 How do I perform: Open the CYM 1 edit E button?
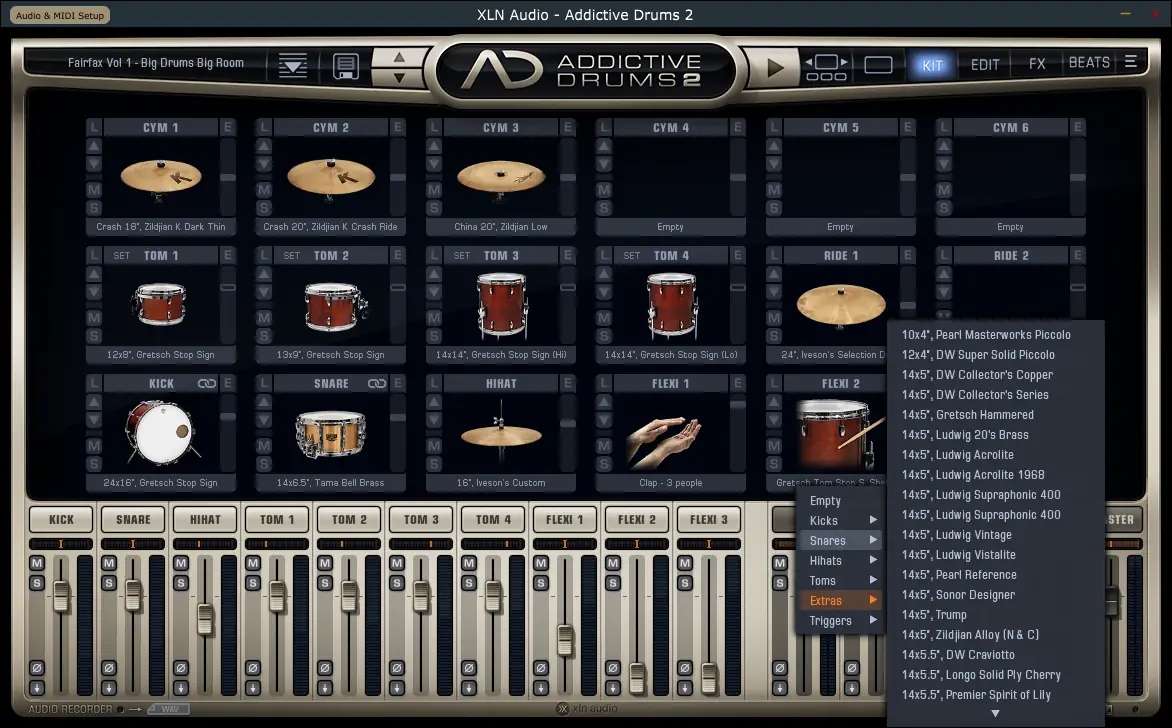pyautogui.click(x=228, y=127)
